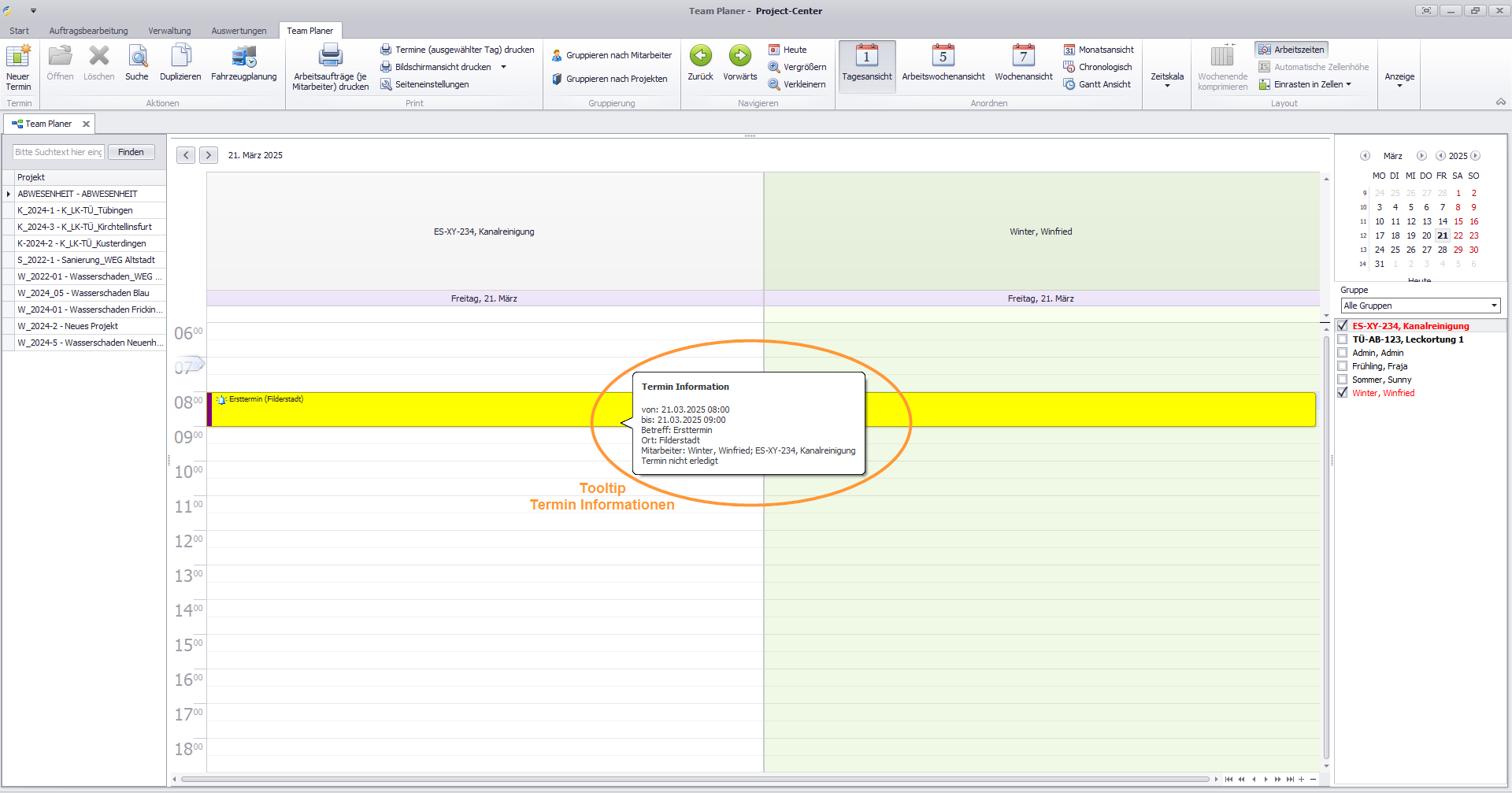1512x793 pixels.
Task: Enable the Sommer, Sunny checkbox
Action: 1343,380
